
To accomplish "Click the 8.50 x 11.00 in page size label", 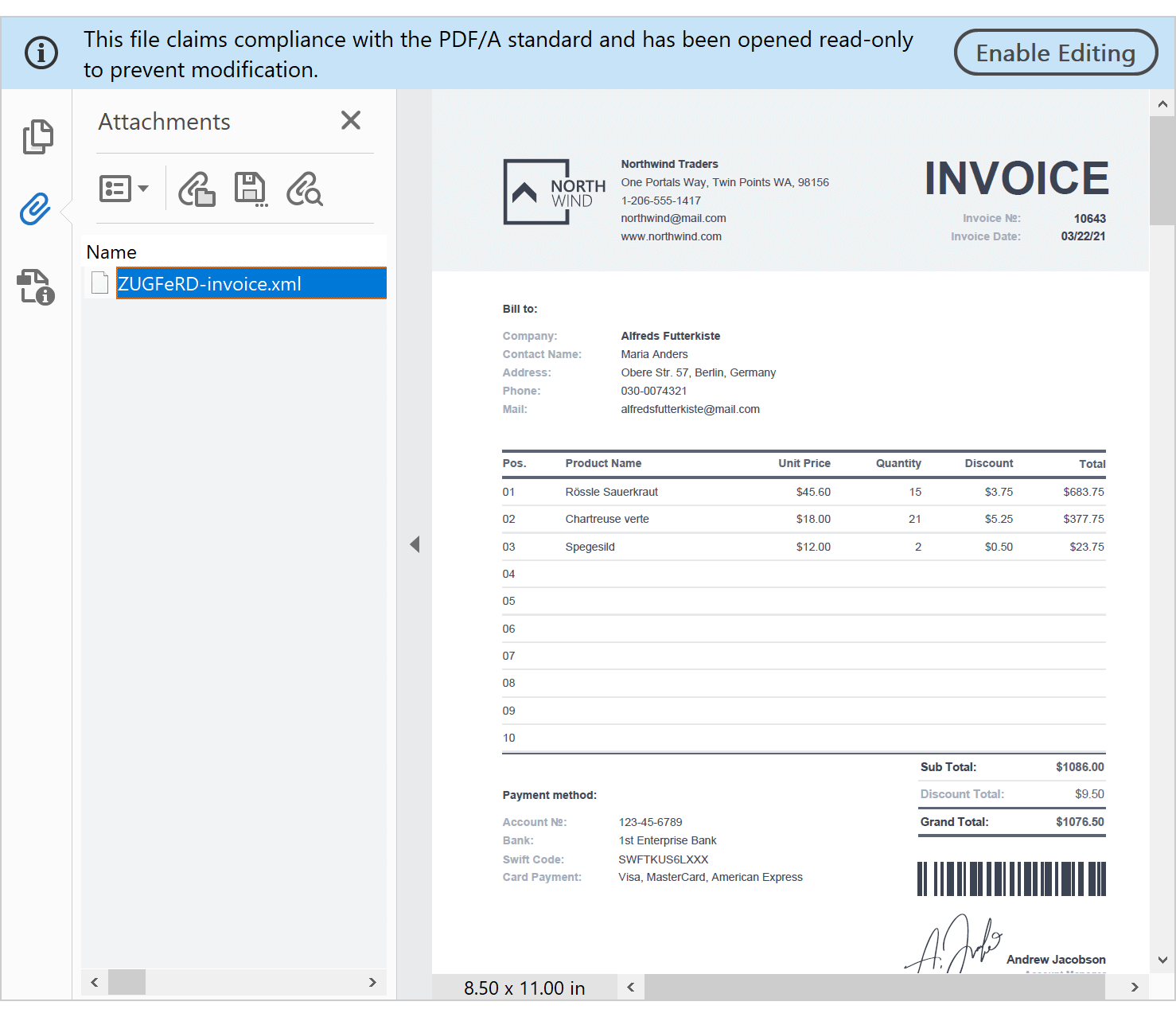I will coord(524,987).
